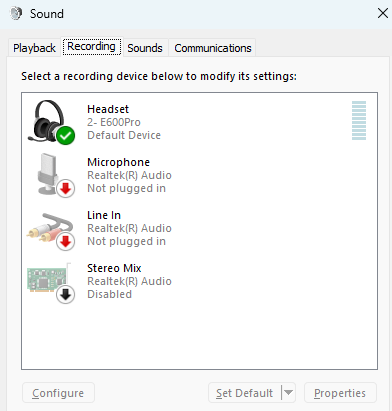
Task: Click the Sound speaker icon in title bar
Action: pyautogui.click(x=16, y=14)
